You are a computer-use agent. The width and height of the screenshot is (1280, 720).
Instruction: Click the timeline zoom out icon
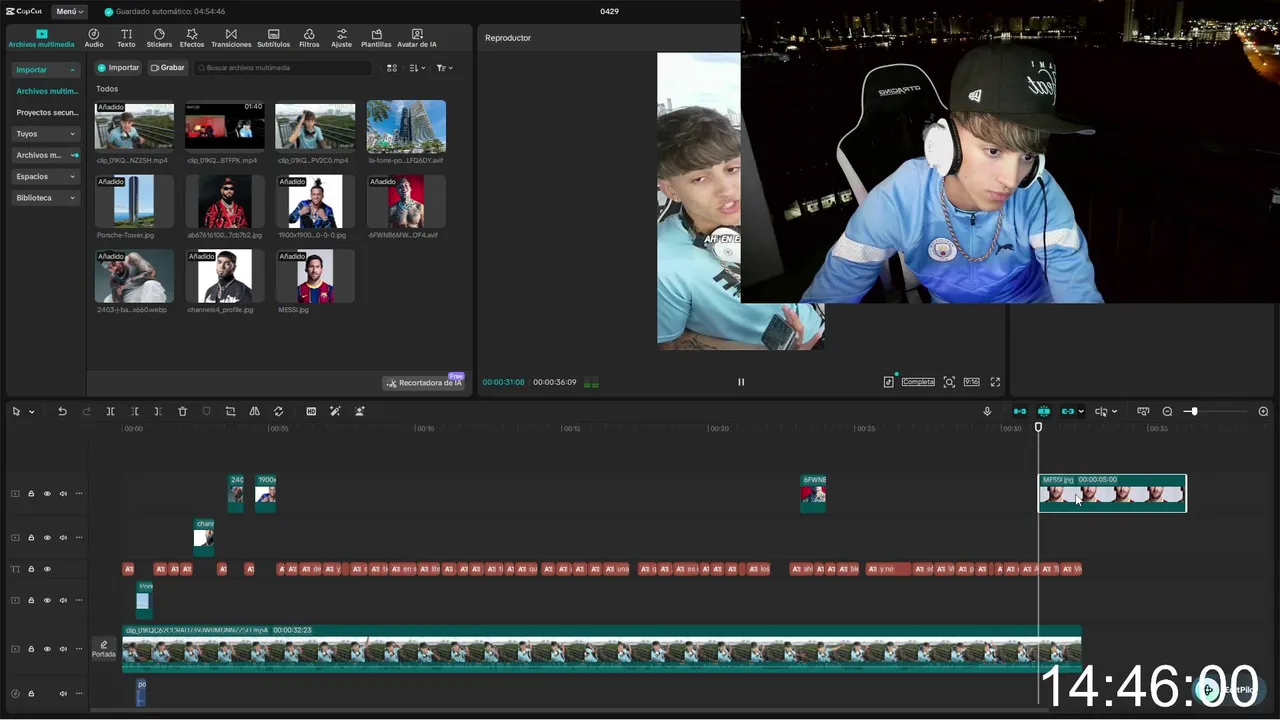1167,412
